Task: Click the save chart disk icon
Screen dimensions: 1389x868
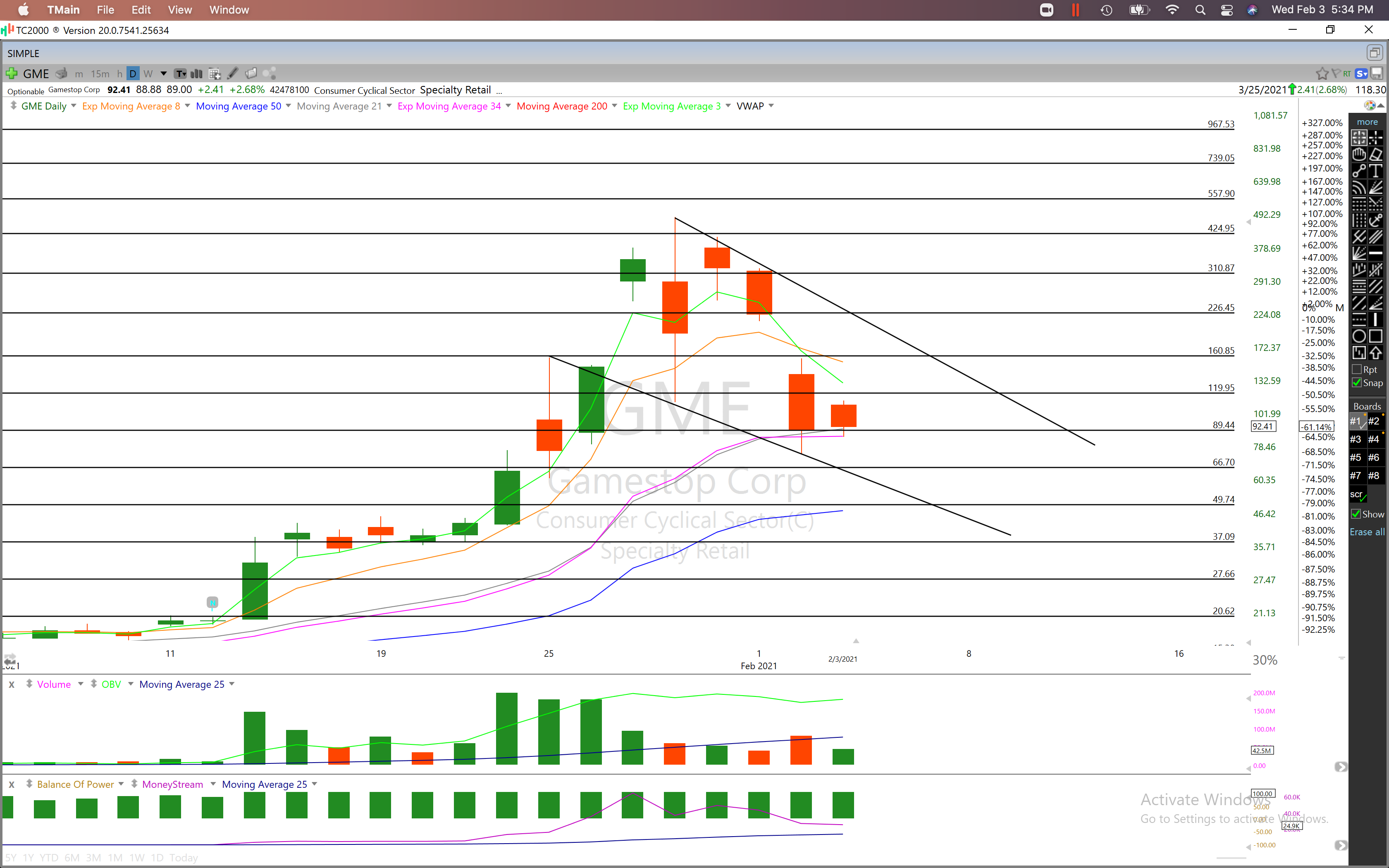Action: (1376, 74)
